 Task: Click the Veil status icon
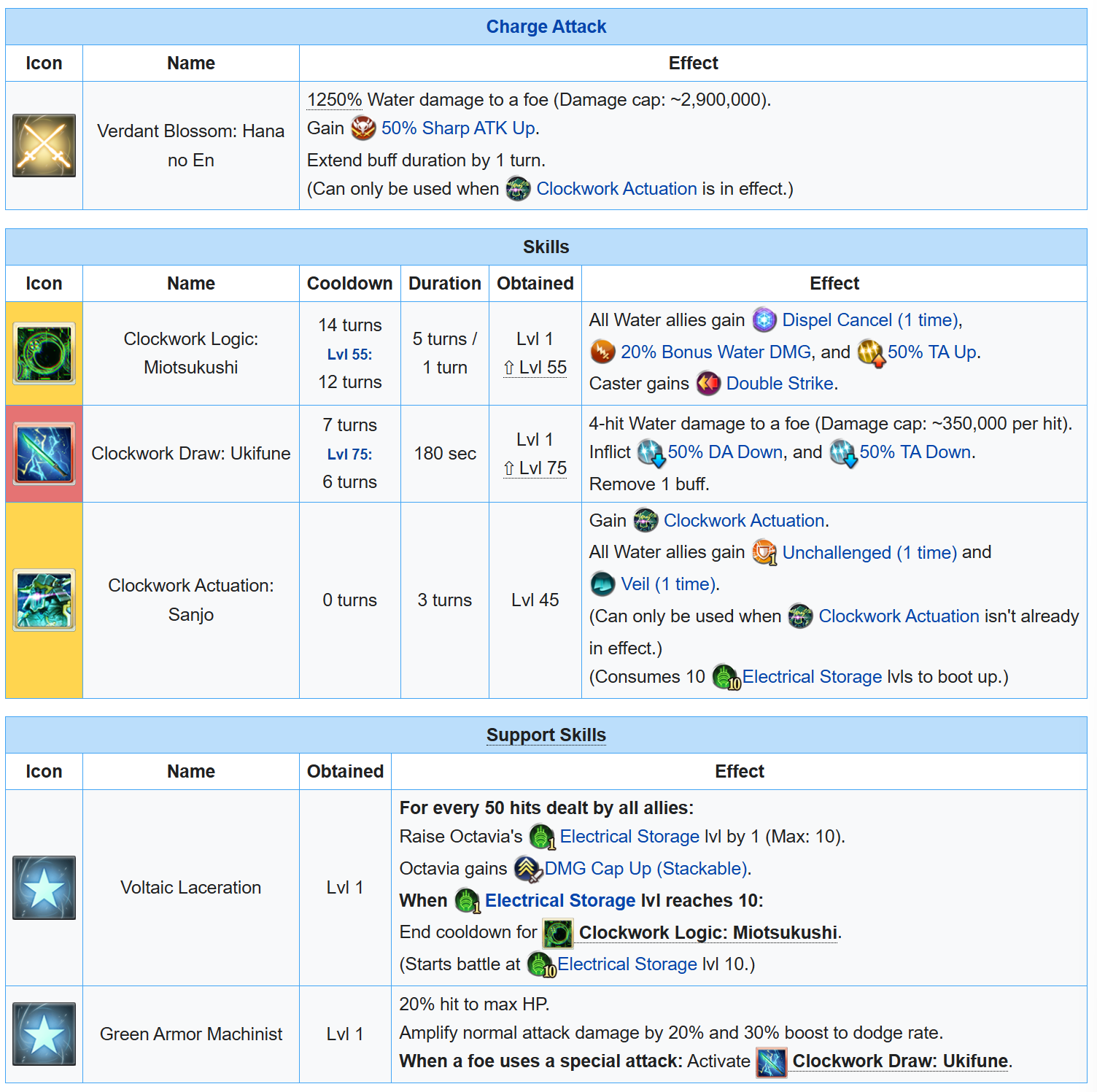(602, 584)
